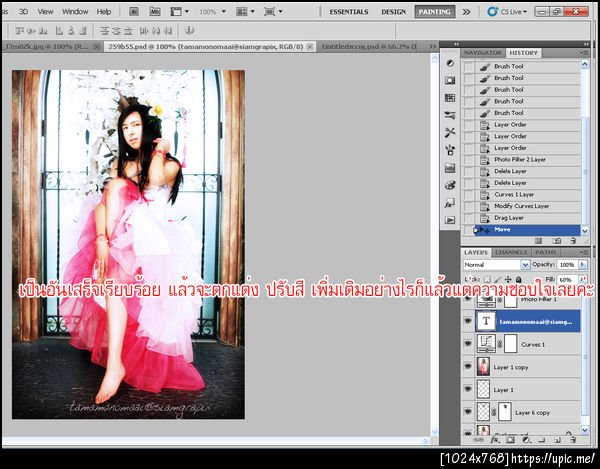Viewport: 600px width, 469px height.
Task: Toggle lock position icon
Action: [x=508, y=280]
